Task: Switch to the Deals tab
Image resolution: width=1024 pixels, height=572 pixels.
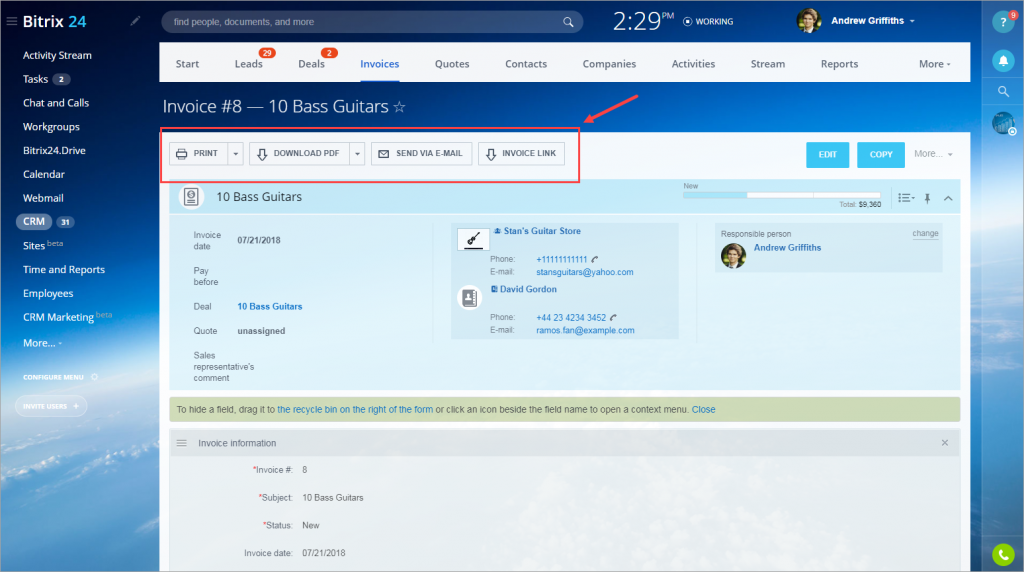Action: click(312, 64)
